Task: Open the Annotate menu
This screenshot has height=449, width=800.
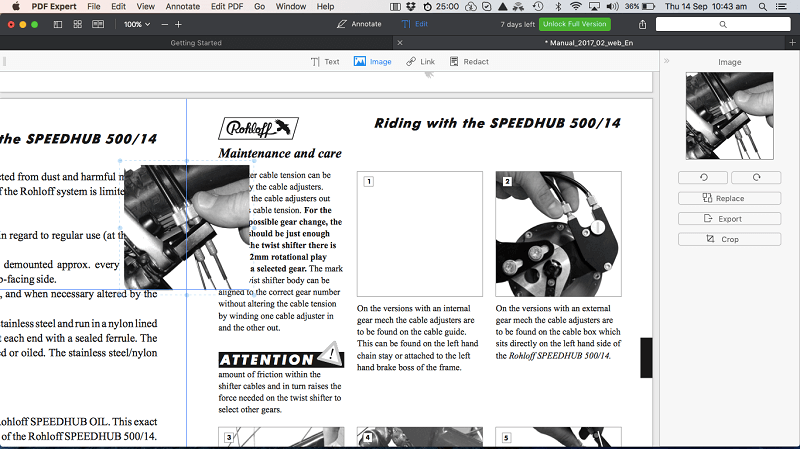Action: click(x=183, y=7)
